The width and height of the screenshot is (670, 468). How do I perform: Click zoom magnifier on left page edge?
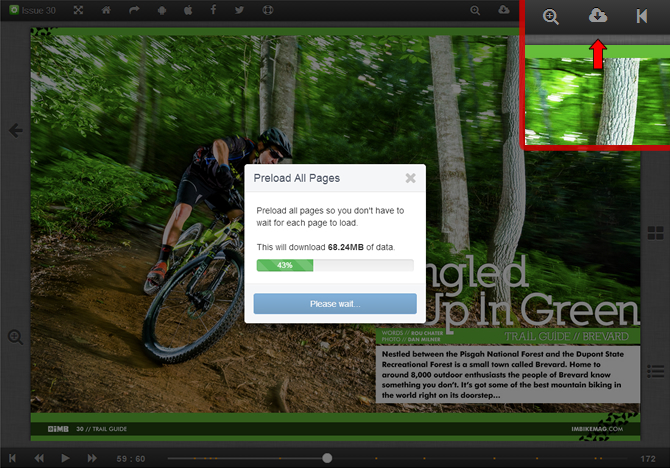pos(15,337)
